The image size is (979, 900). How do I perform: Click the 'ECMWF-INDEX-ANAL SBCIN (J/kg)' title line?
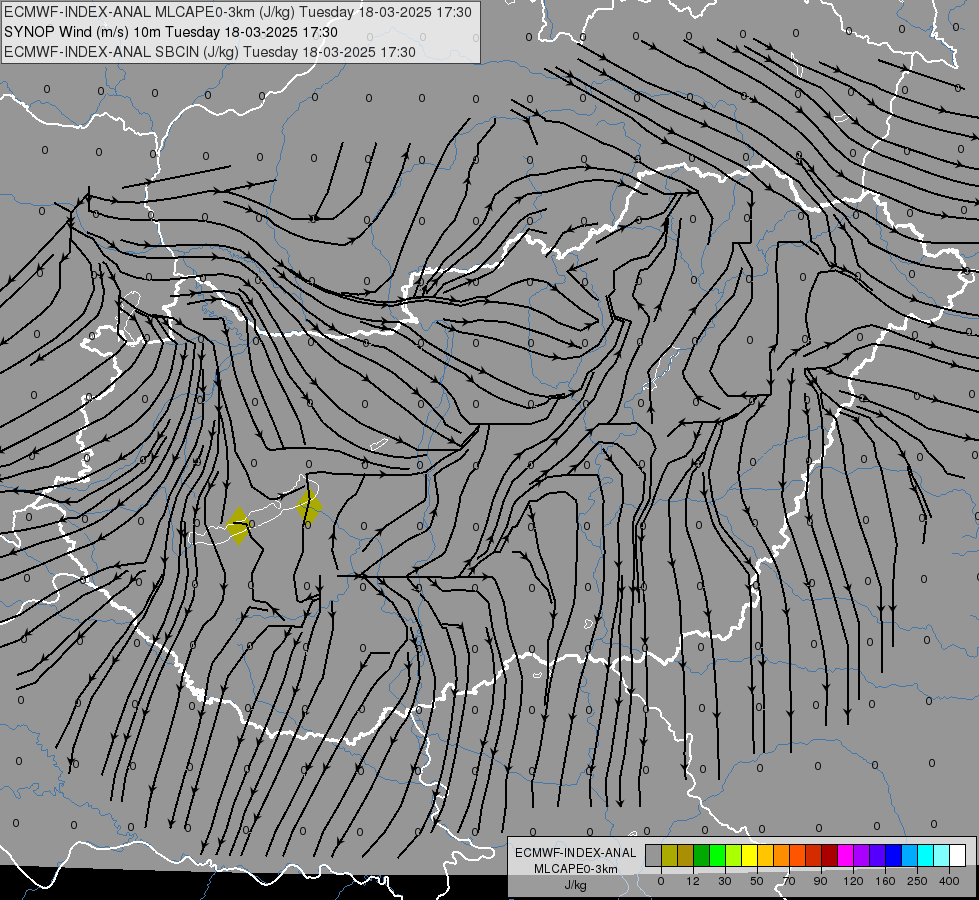(210, 52)
